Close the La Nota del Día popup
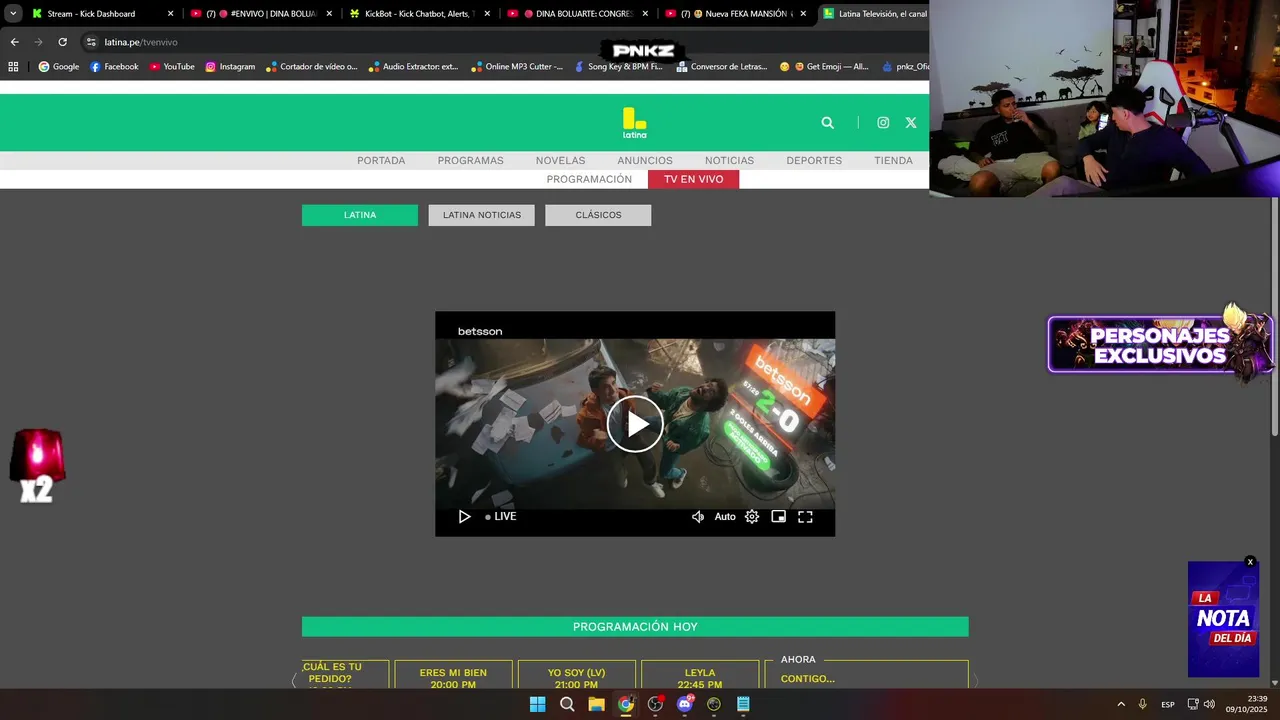The width and height of the screenshot is (1280, 720). [1250, 562]
